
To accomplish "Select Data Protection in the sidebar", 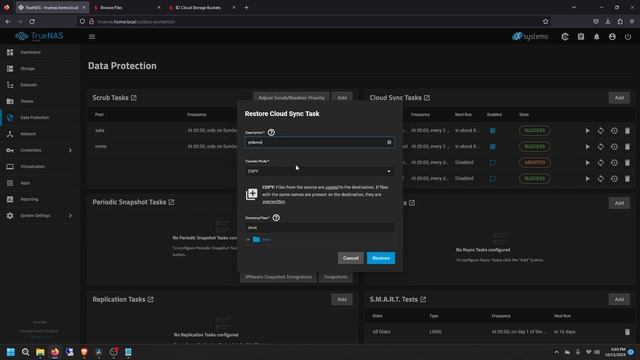I will coord(34,118).
